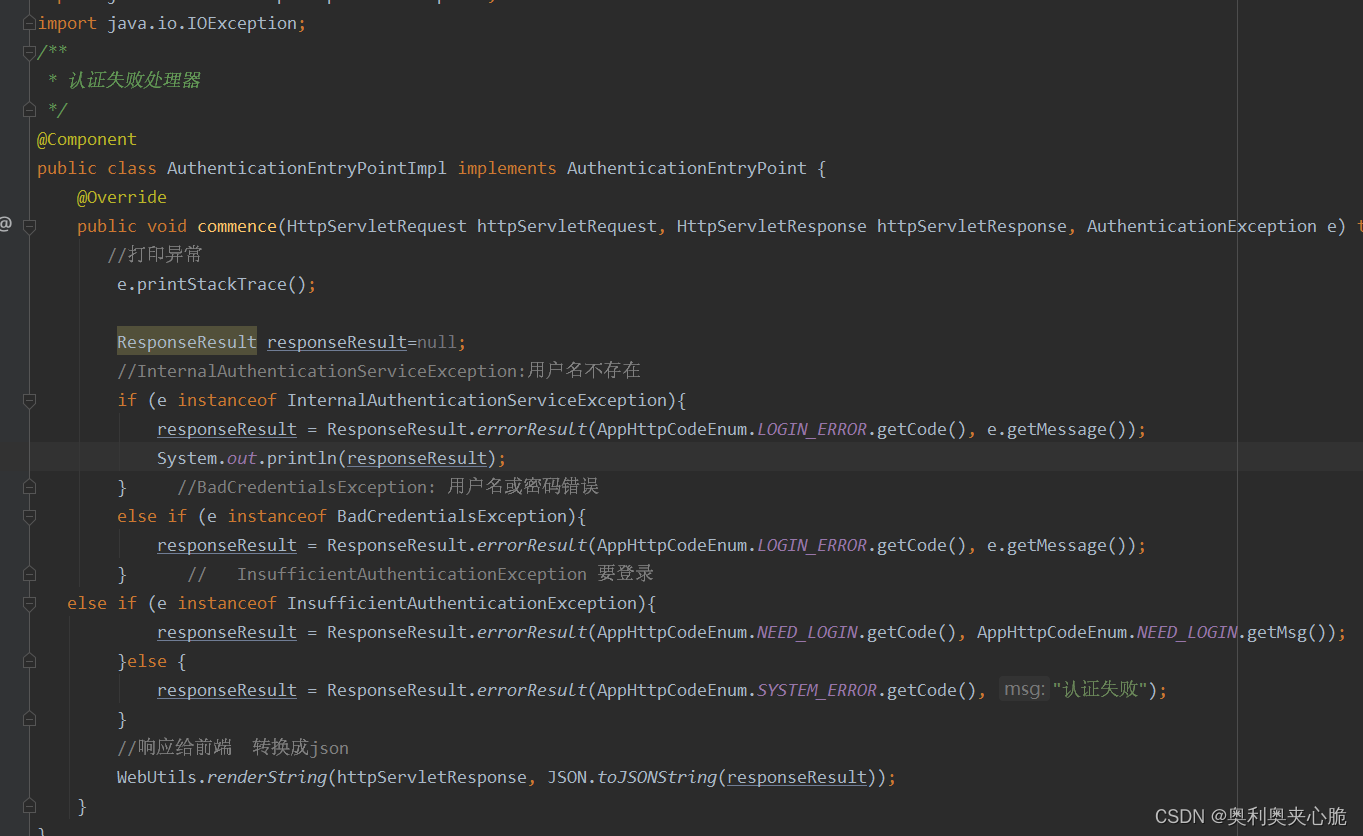The image size is (1363, 836).
Task: Collapse the import java.io.IOException fold marker
Action: pos(29,23)
